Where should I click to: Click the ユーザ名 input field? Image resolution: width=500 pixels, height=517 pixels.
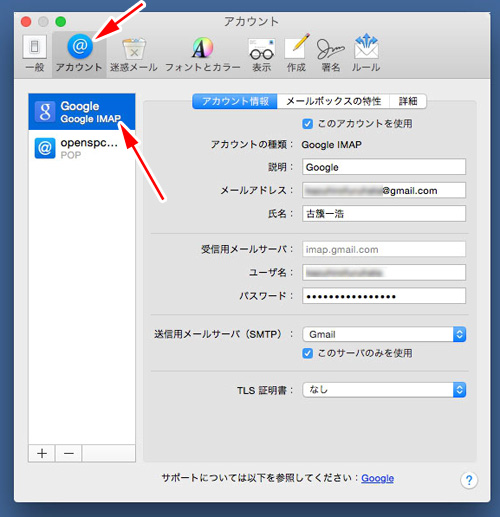pyautogui.click(x=384, y=273)
